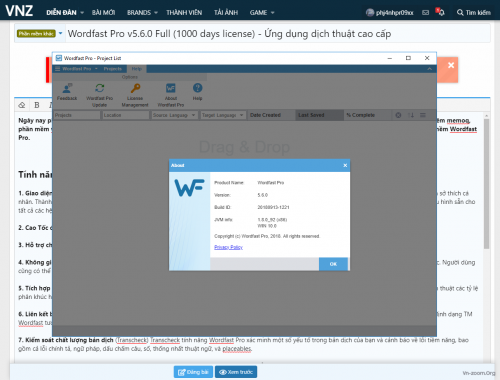
Task: Minimize the Wordfast Pro window
Action: coord(390,58)
